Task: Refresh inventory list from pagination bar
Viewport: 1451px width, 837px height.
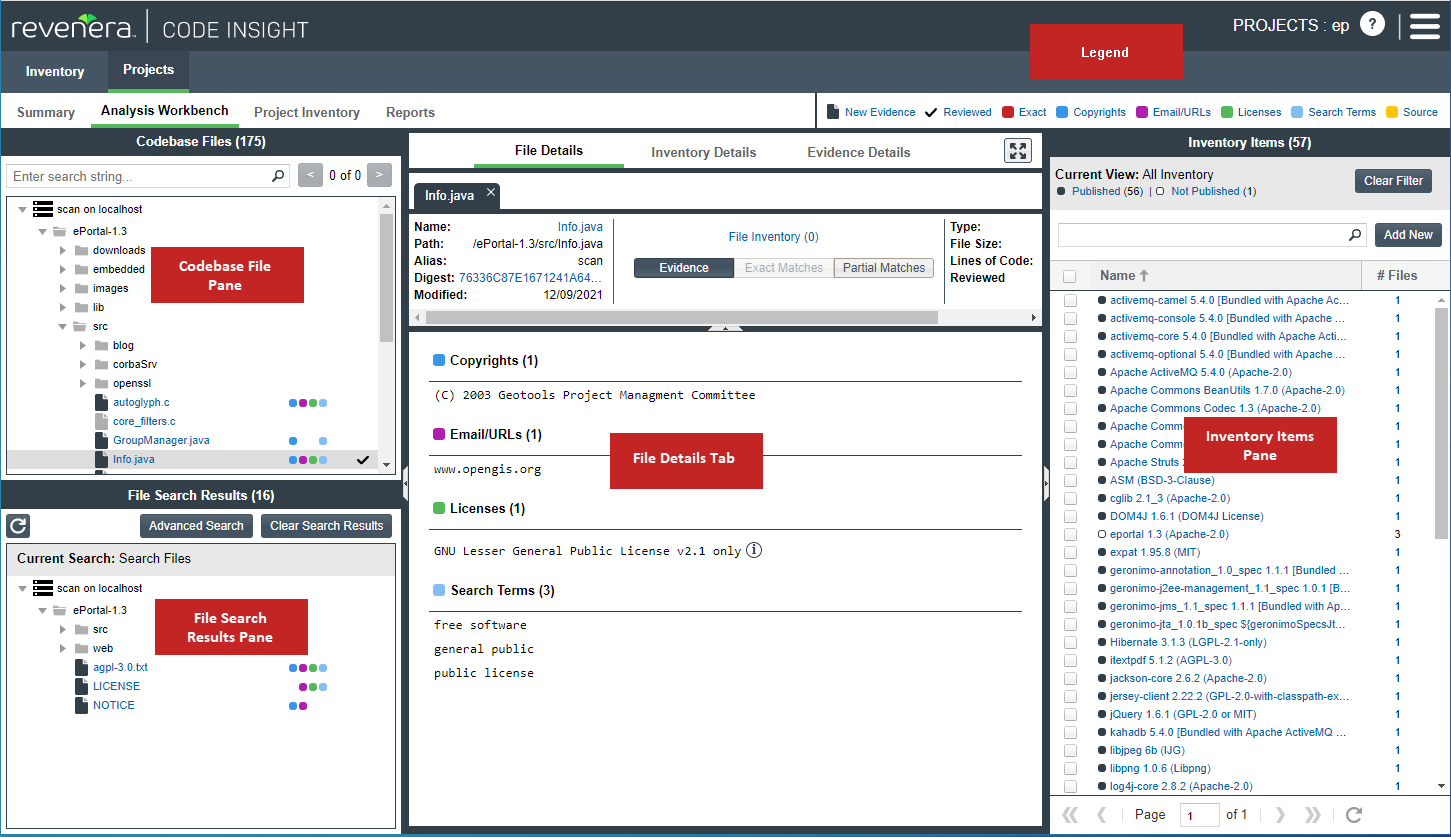Action: (1354, 814)
